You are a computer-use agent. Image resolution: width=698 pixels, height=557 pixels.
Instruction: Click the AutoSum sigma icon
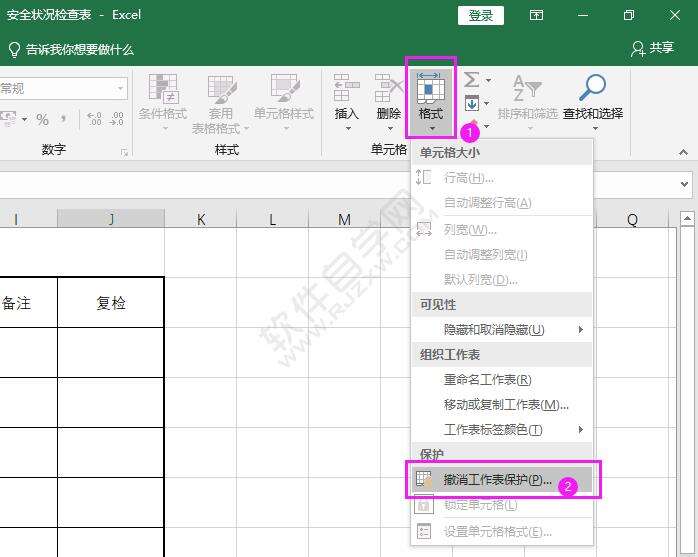tap(471, 80)
